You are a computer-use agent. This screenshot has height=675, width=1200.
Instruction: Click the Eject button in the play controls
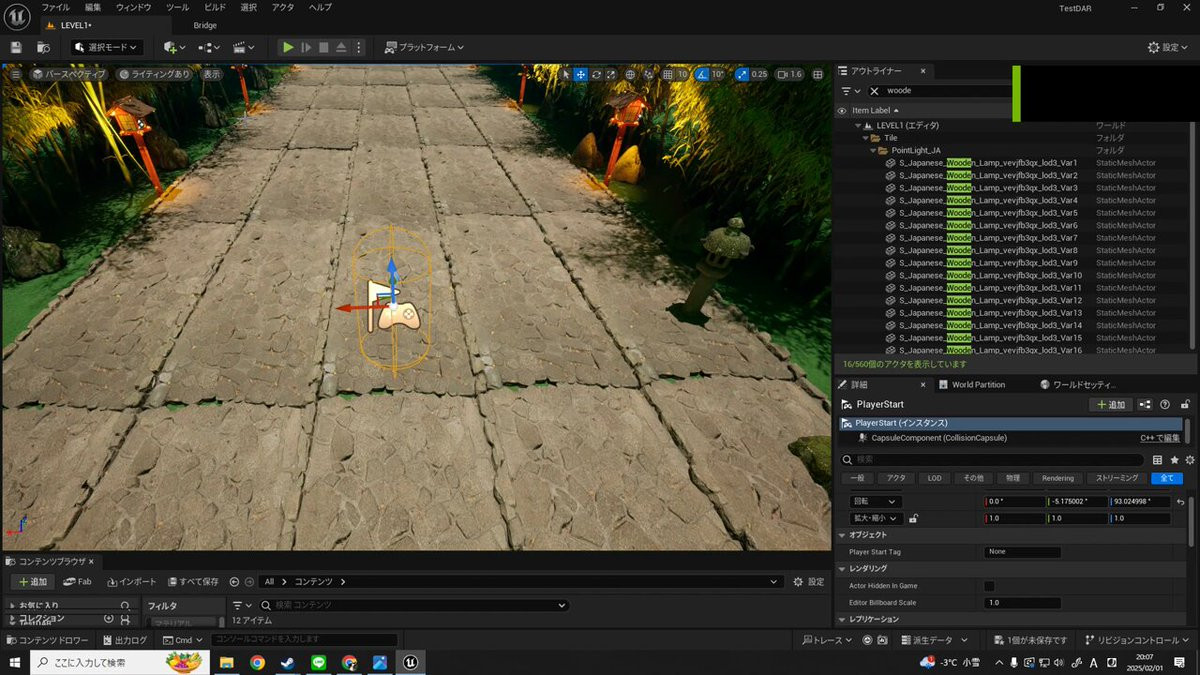[x=341, y=47]
